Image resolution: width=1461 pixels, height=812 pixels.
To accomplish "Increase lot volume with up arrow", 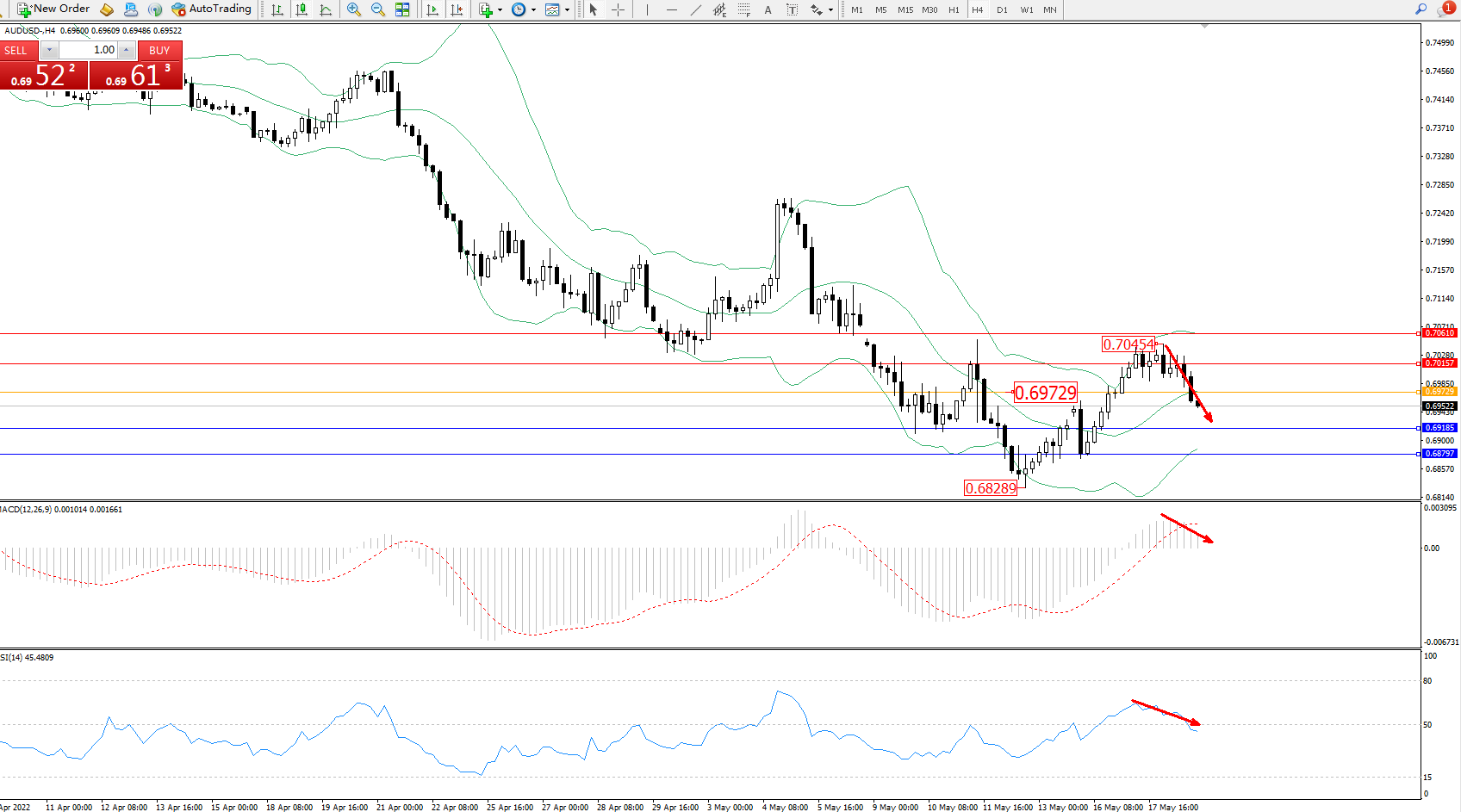I will pos(127,50).
